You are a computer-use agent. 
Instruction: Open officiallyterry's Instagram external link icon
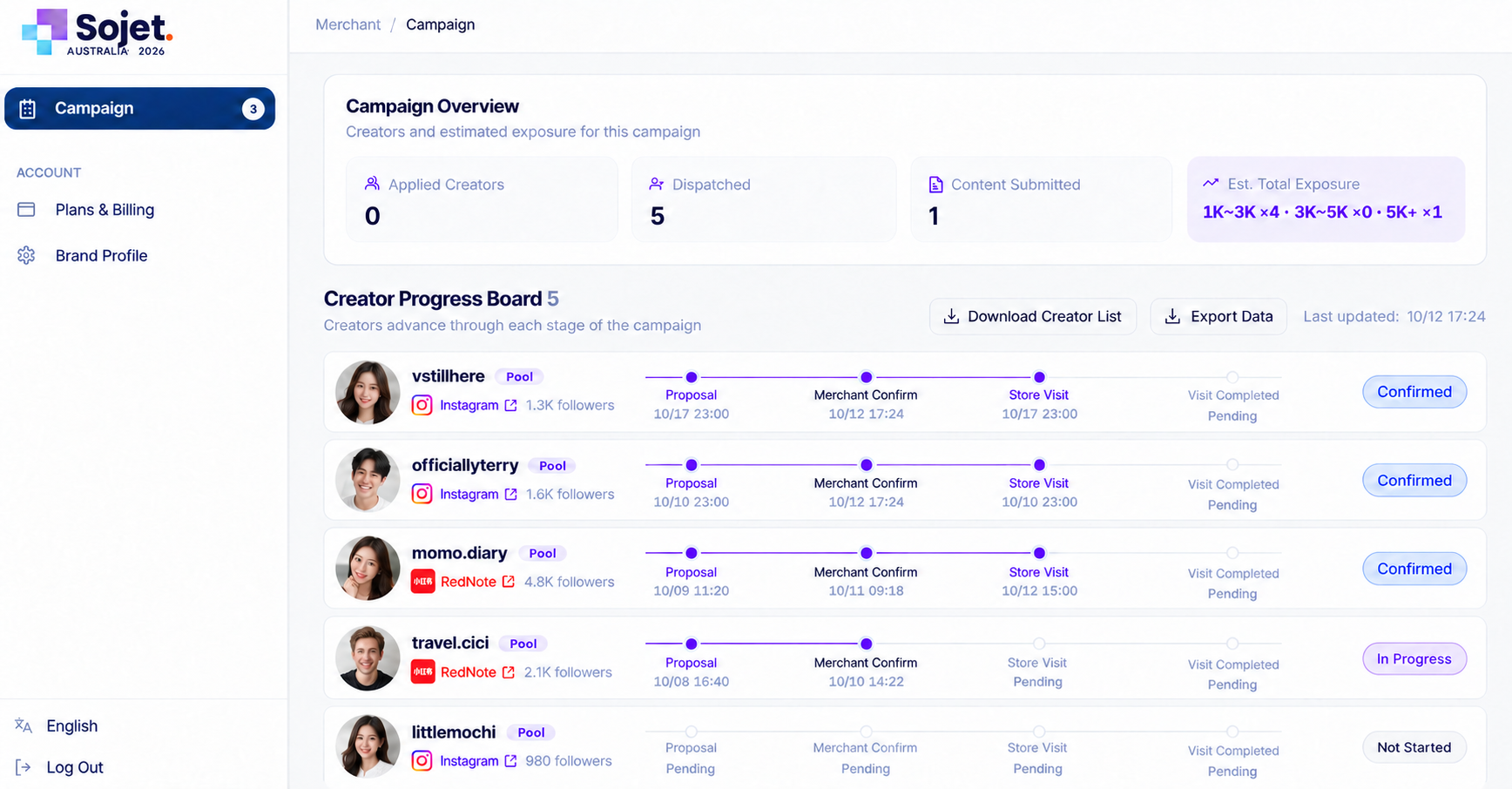pyautogui.click(x=511, y=494)
